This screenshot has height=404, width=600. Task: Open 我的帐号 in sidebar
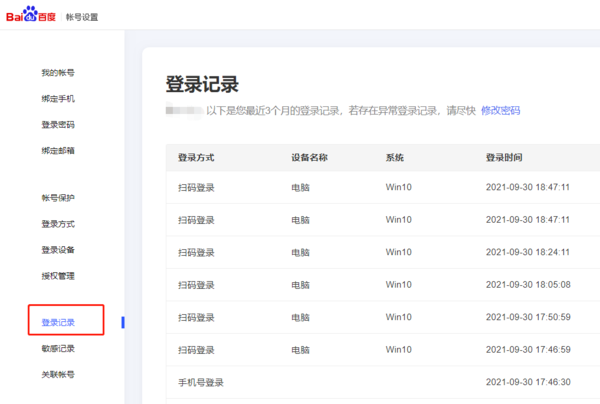(x=58, y=73)
